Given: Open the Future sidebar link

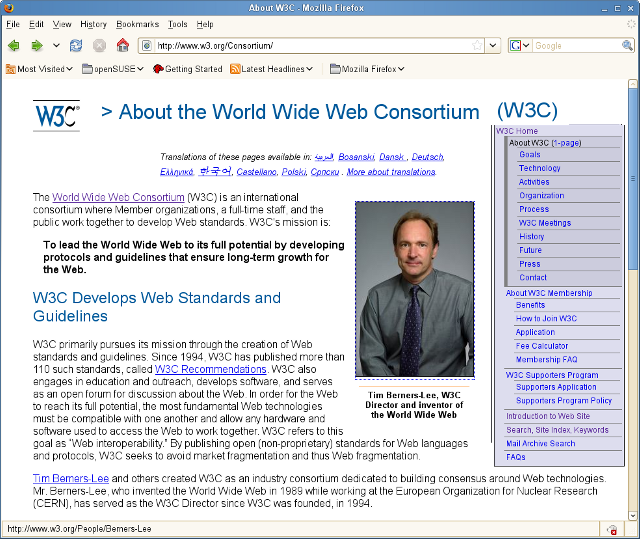Looking at the screenshot, I should coord(530,250).
